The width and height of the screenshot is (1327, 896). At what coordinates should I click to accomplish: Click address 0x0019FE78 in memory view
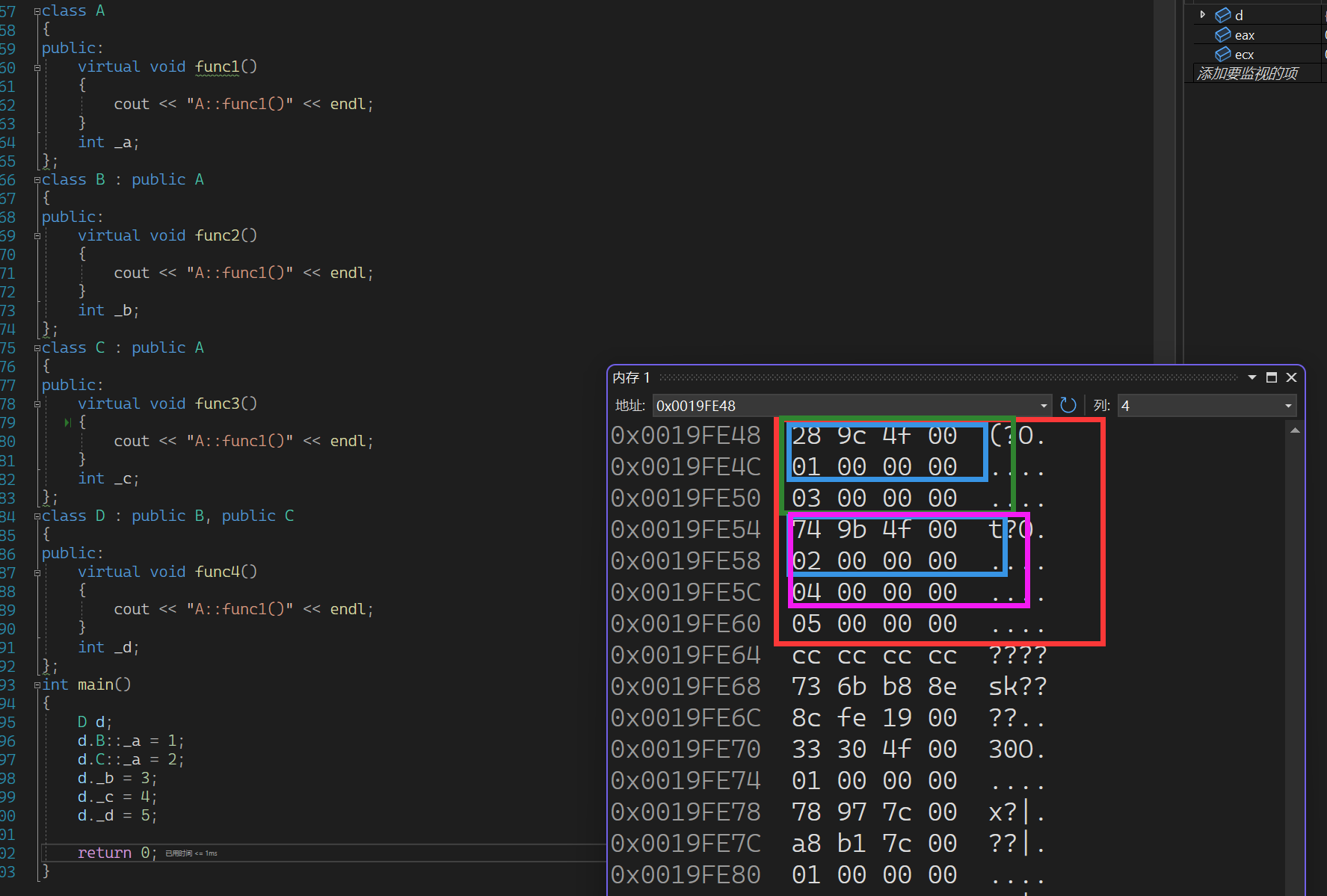(x=686, y=812)
